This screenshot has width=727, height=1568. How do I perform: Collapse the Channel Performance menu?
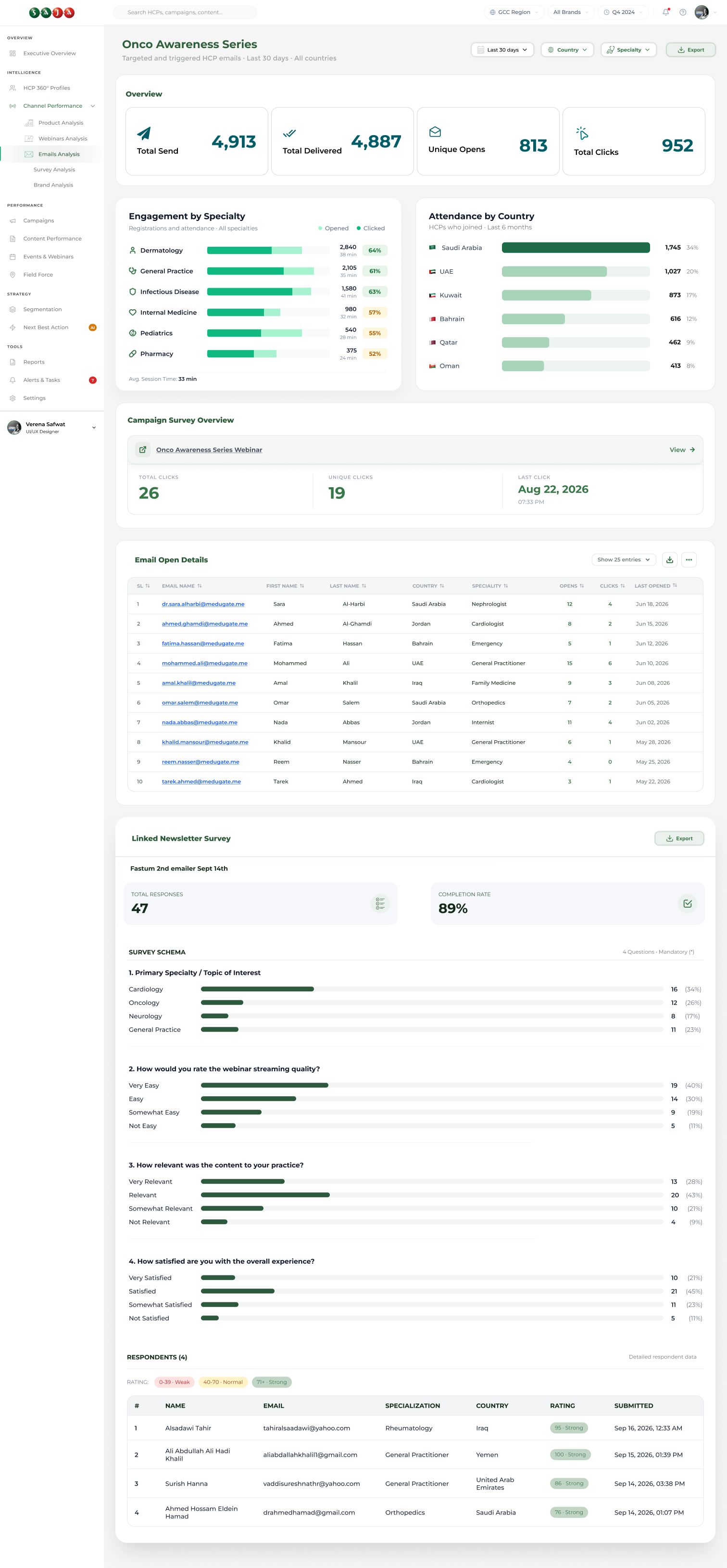[92, 106]
